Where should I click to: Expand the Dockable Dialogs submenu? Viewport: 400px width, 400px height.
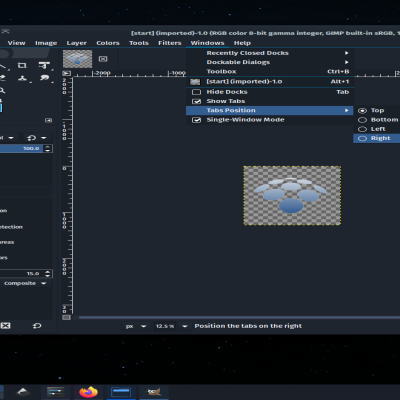coord(270,62)
